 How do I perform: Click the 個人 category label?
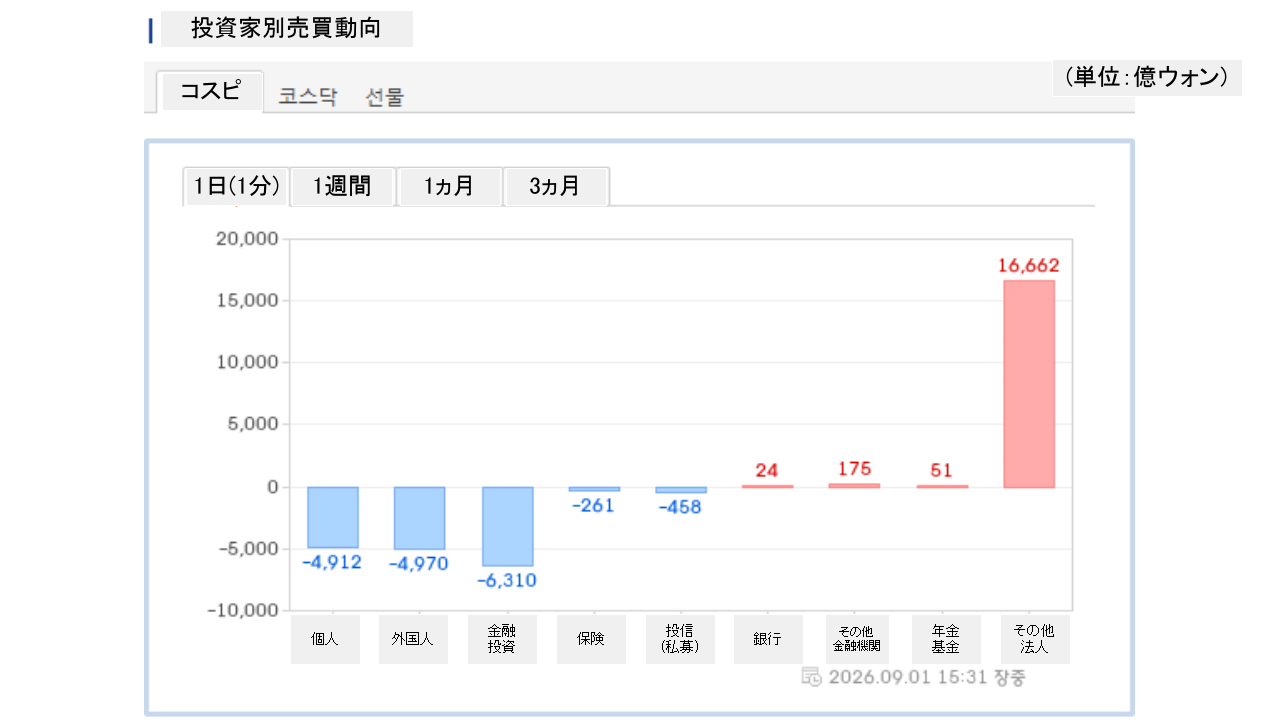click(325, 639)
